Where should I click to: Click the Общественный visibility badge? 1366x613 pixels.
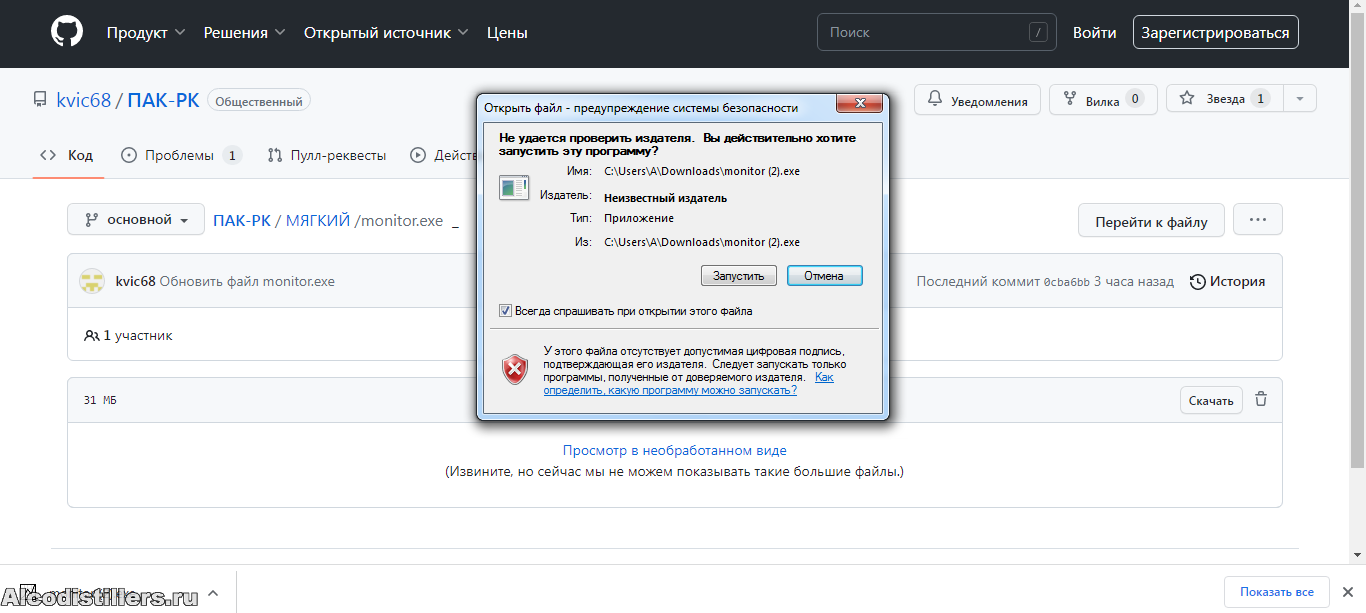tap(259, 101)
